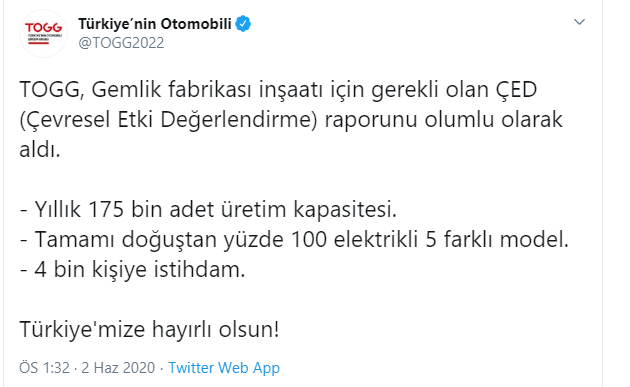The width and height of the screenshot is (630, 387).
Task: Click Türkiye'mize hayırlı olsun! text
Action: click(x=149, y=329)
